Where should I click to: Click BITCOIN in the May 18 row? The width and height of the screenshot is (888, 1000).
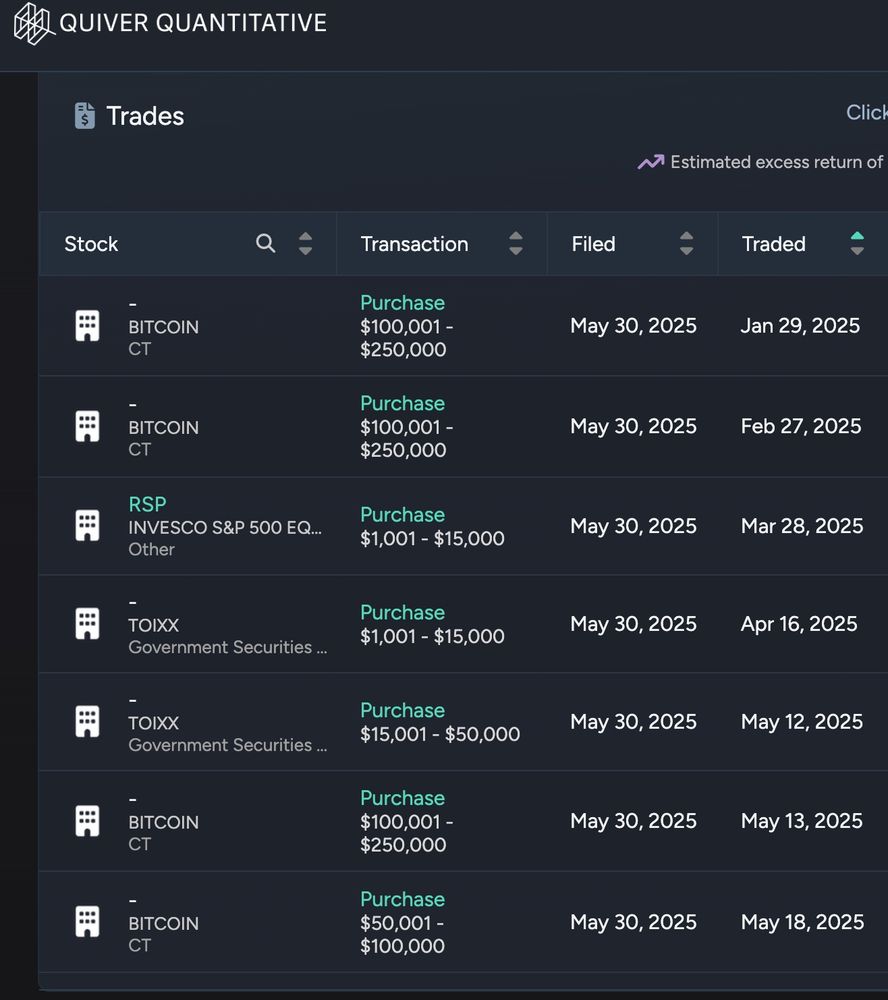163,923
